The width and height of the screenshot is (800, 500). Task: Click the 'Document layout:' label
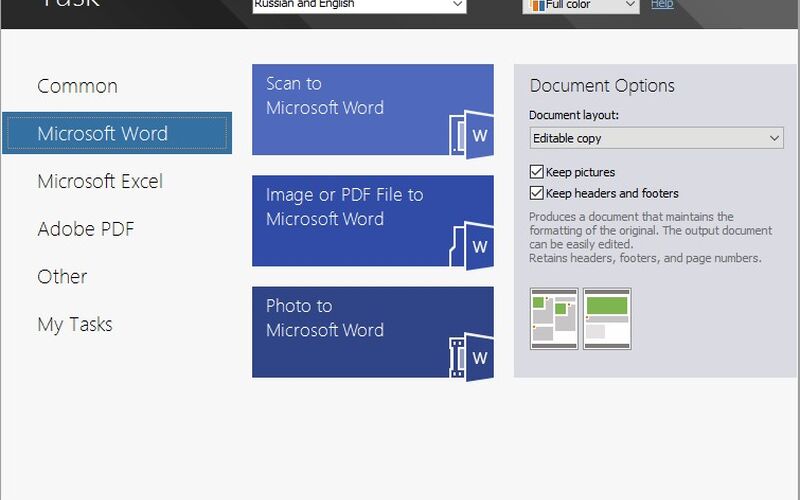coord(573,115)
